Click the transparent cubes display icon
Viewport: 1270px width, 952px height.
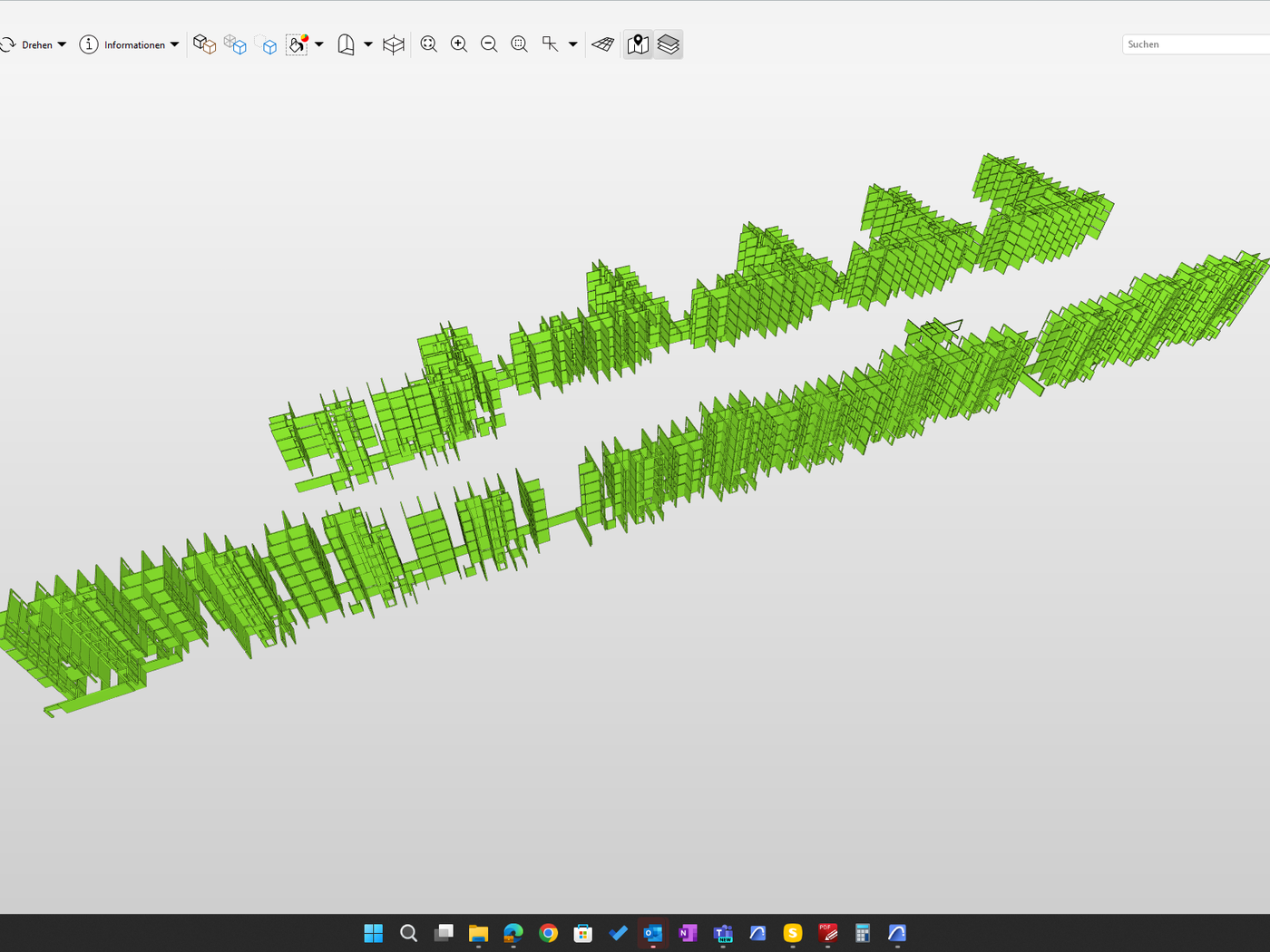coord(235,44)
